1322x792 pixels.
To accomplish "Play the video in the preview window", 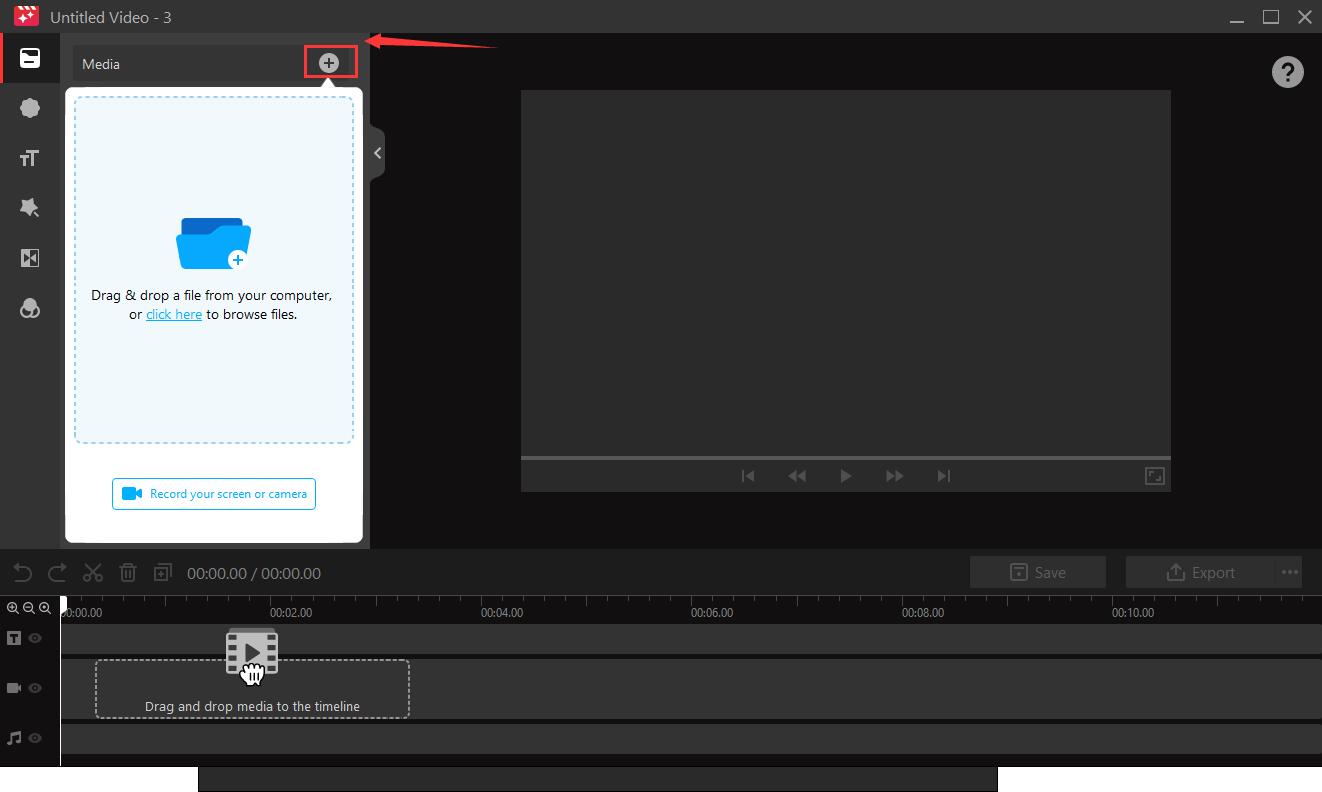I will [x=845, y=475].
